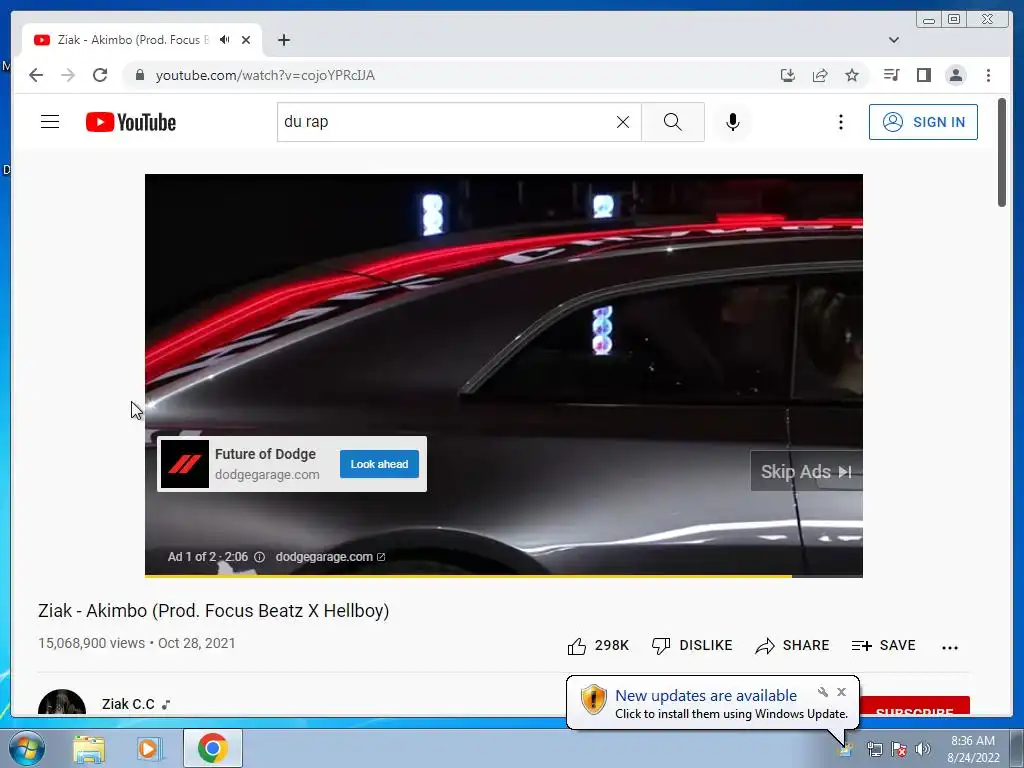Open the Windows Start menu
This screenshot has height=768, width=1024.
click(26, 748)
